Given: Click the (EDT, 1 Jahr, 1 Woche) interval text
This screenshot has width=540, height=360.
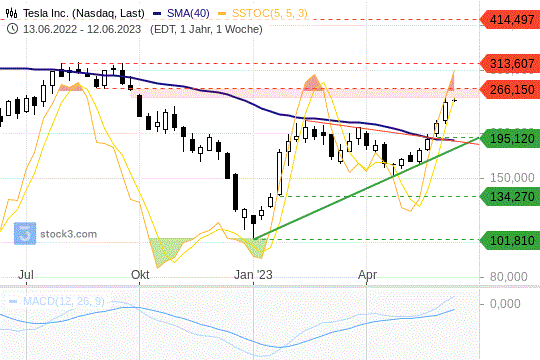Looking at the screenshot, I should [206, 29].
